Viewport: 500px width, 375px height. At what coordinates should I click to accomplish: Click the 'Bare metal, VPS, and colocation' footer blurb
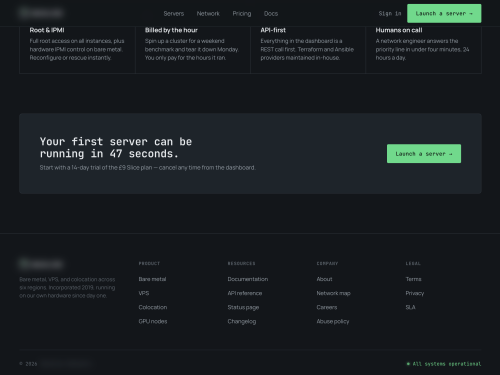[x=67, y=288]
